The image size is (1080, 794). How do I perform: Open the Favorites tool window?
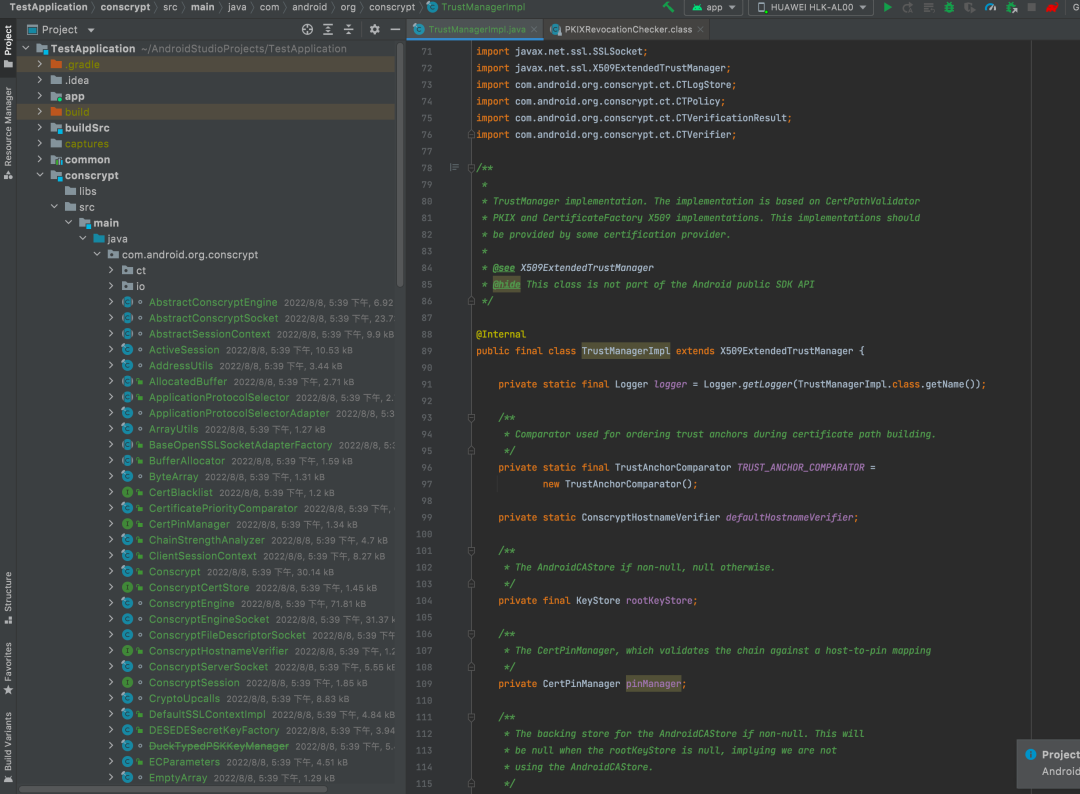tap(8, 668)
